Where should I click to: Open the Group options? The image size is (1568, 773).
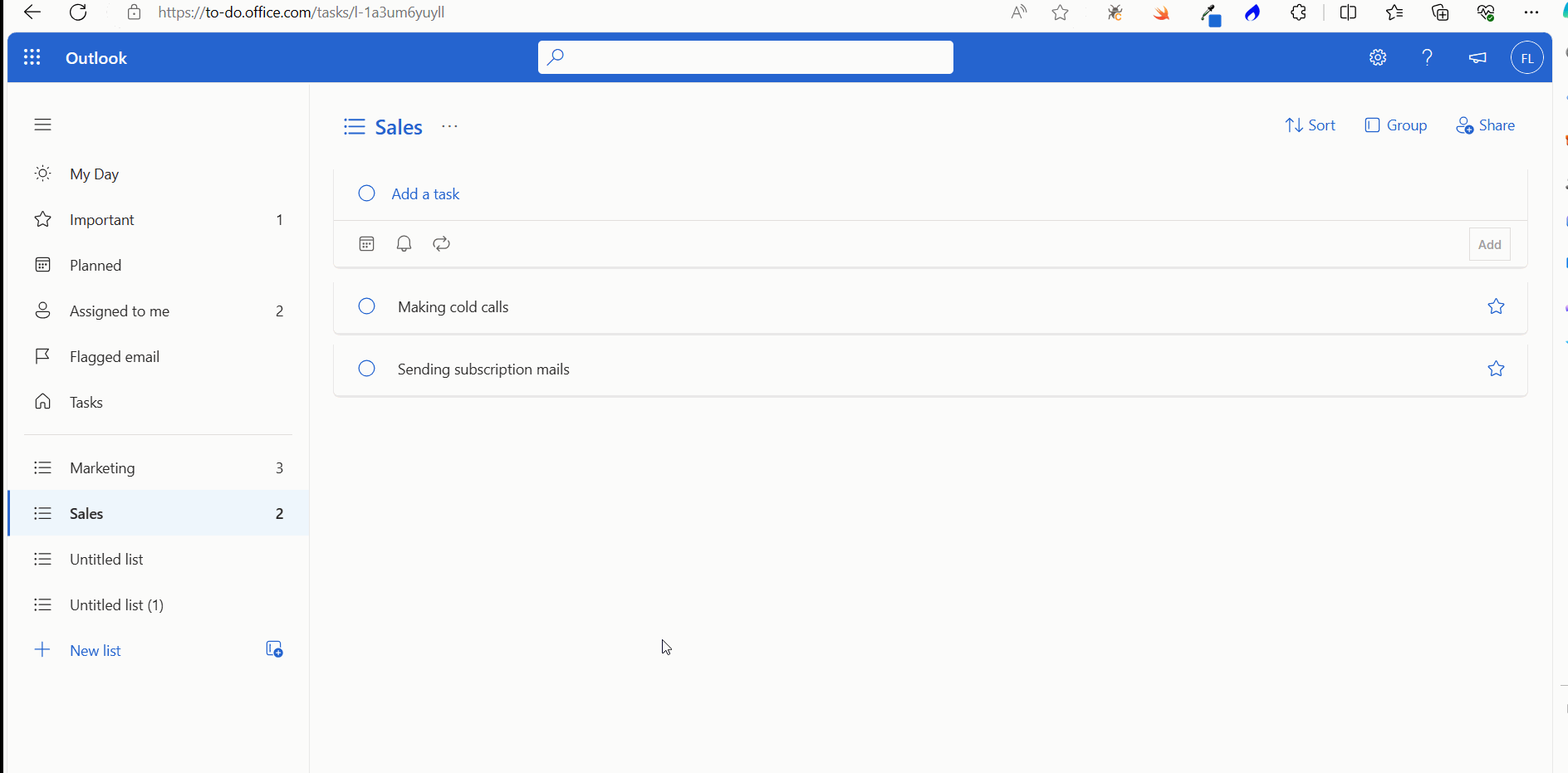point(1395,125)
